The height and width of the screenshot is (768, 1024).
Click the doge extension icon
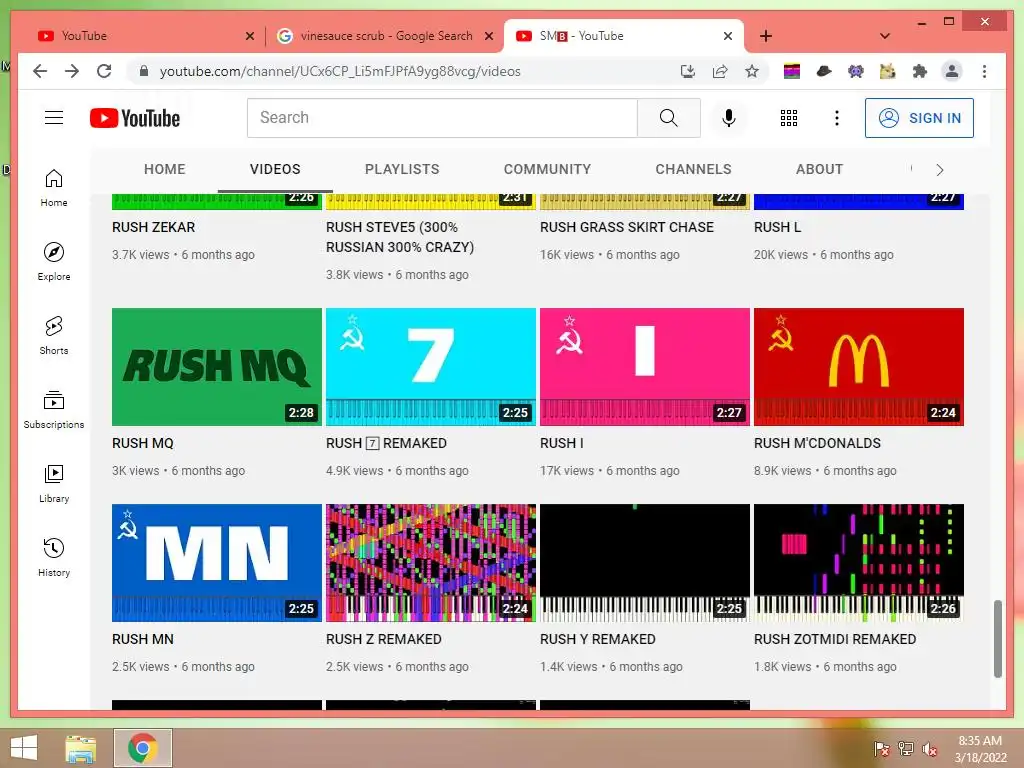tap(888, 71)
